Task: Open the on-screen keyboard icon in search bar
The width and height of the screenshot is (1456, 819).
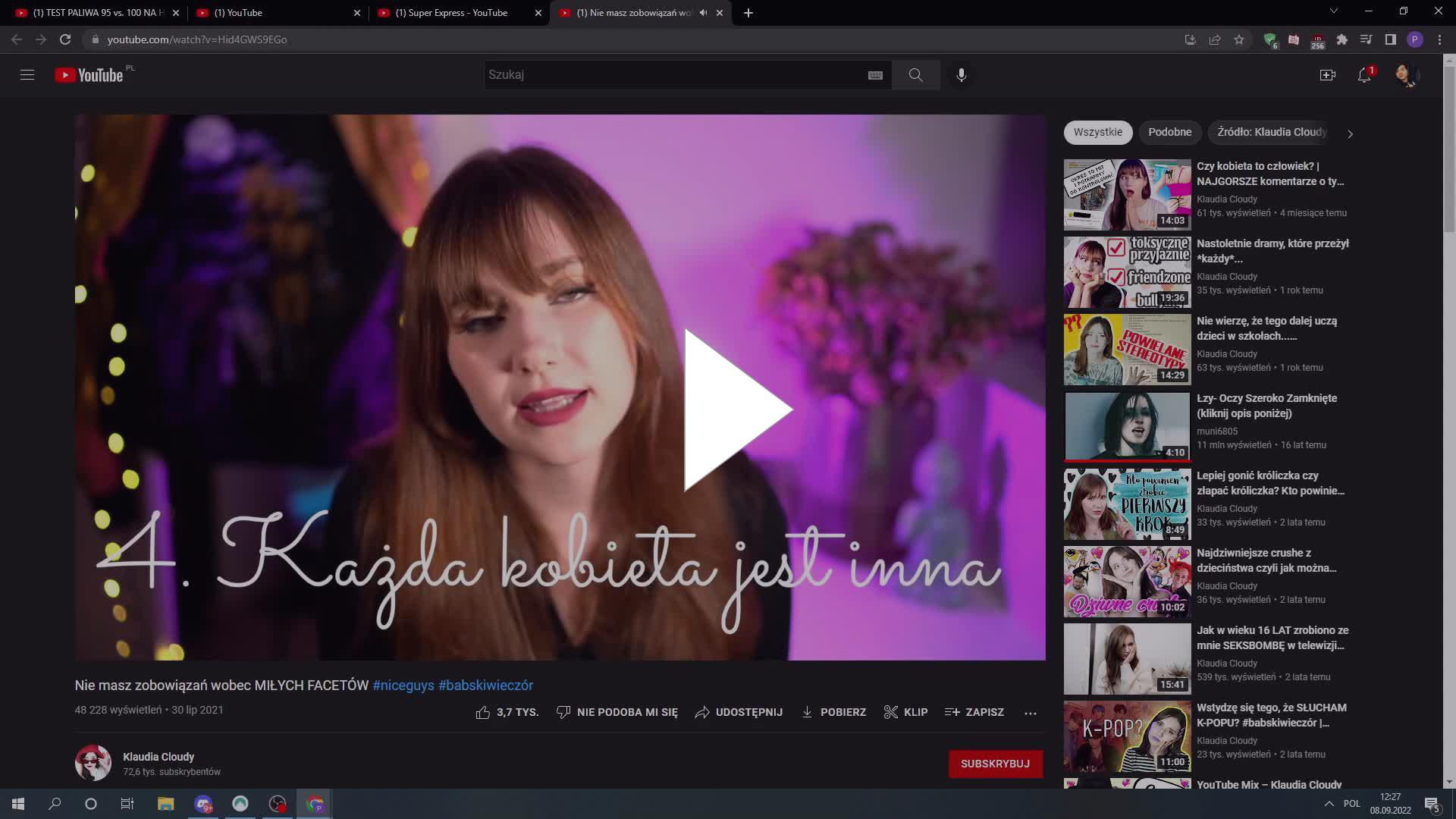Action: pyautogui.click(x=875, y=74)
